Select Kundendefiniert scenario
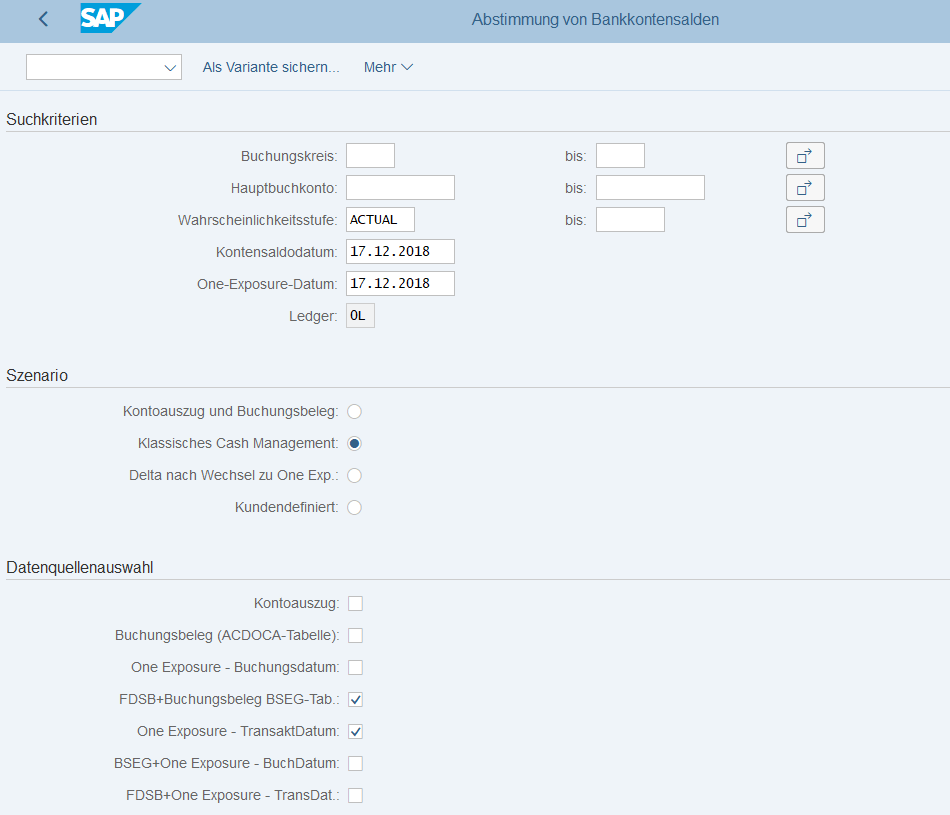This screenshot has height=815, width=950. (354, 507)
